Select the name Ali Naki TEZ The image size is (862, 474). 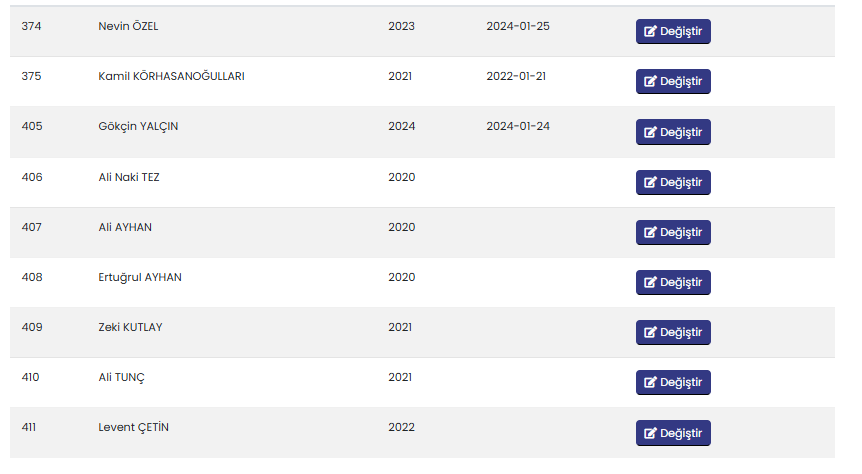129,177
